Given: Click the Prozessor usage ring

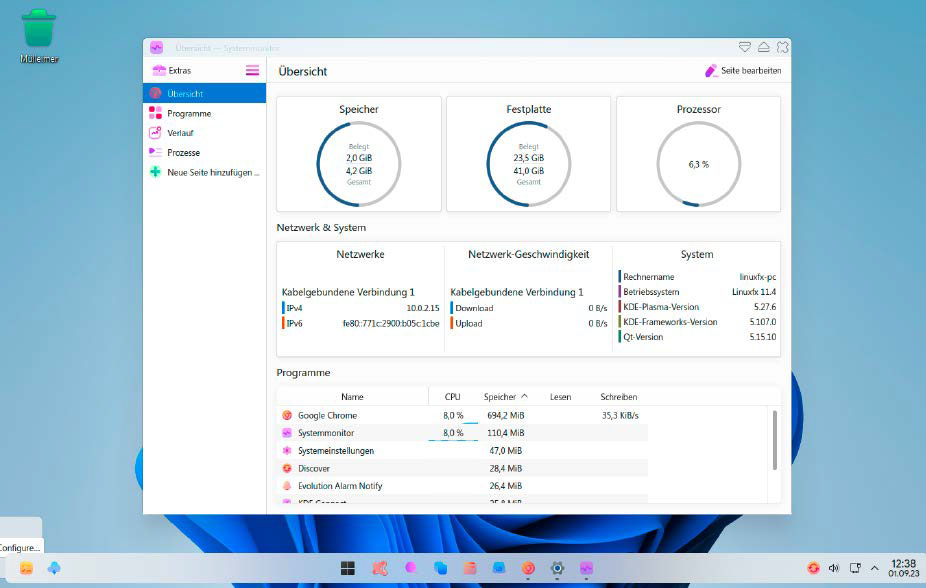Looking at the screenshot, I should [699, 164].
